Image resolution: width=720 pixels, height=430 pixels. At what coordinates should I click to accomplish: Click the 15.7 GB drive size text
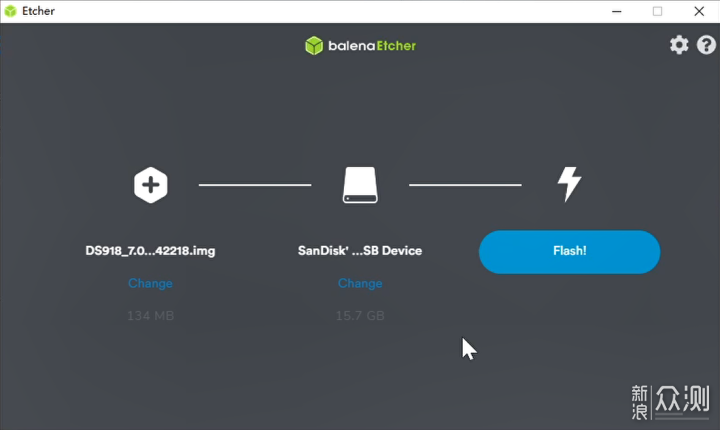360,316
